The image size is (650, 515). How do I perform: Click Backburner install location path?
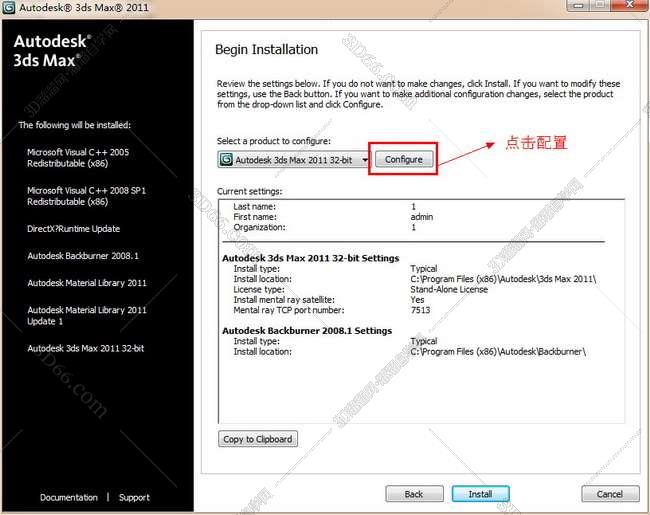pos(498,352)
